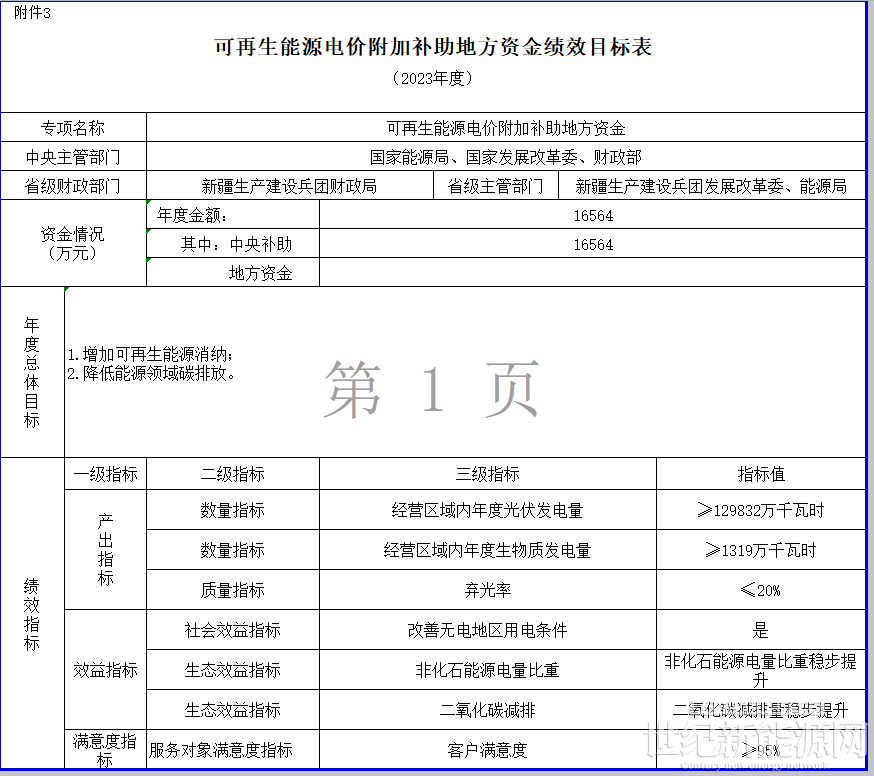Click the '绩效指标' vertical header cell

32,613
